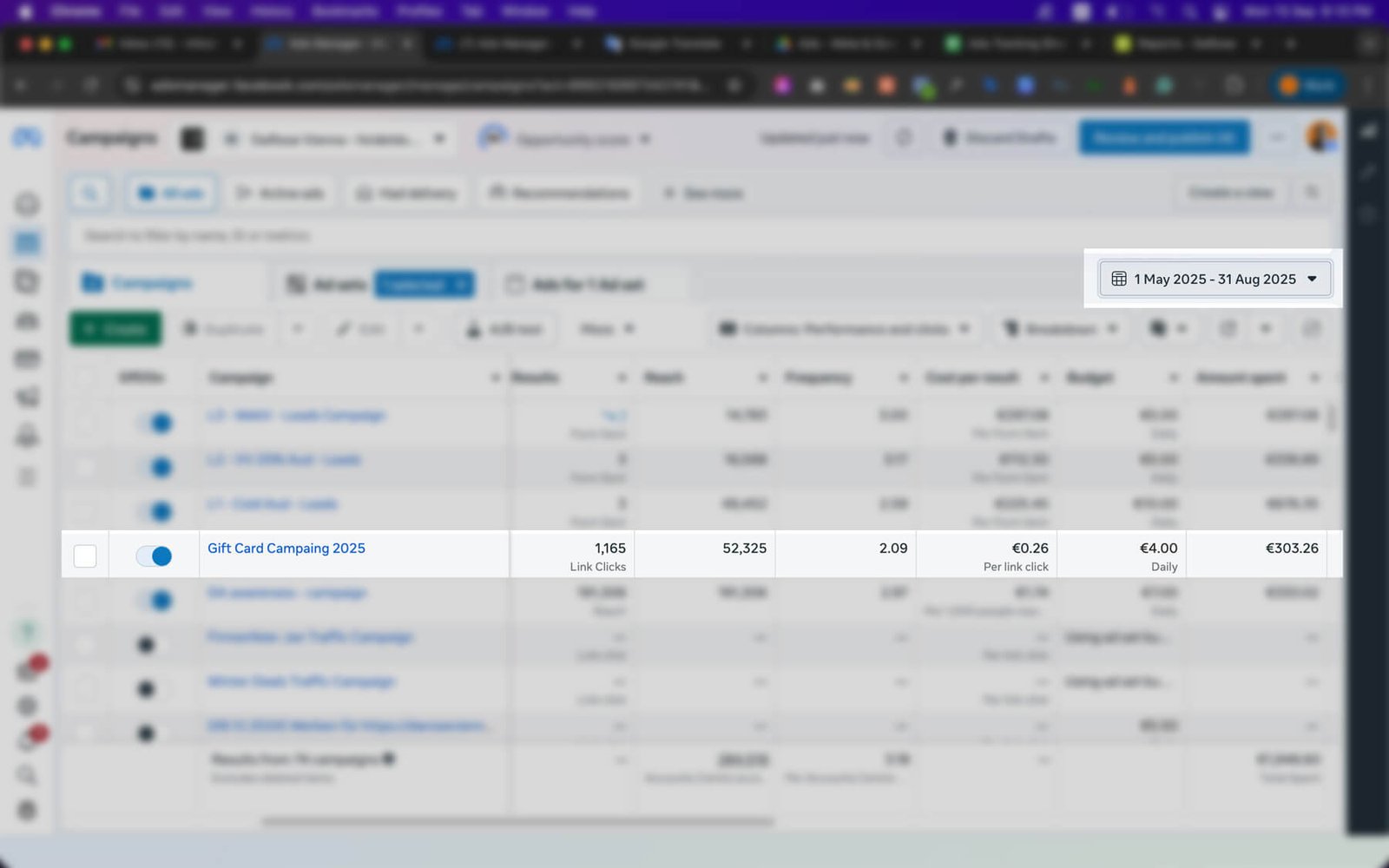Check the select-all checkbox in the table header

click(85, 378)
